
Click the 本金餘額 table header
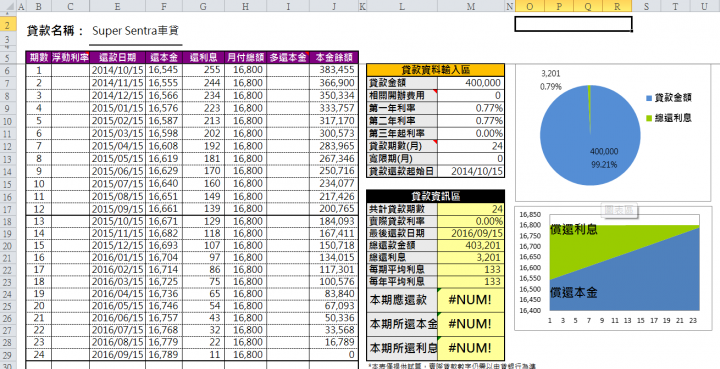point(334,57)
